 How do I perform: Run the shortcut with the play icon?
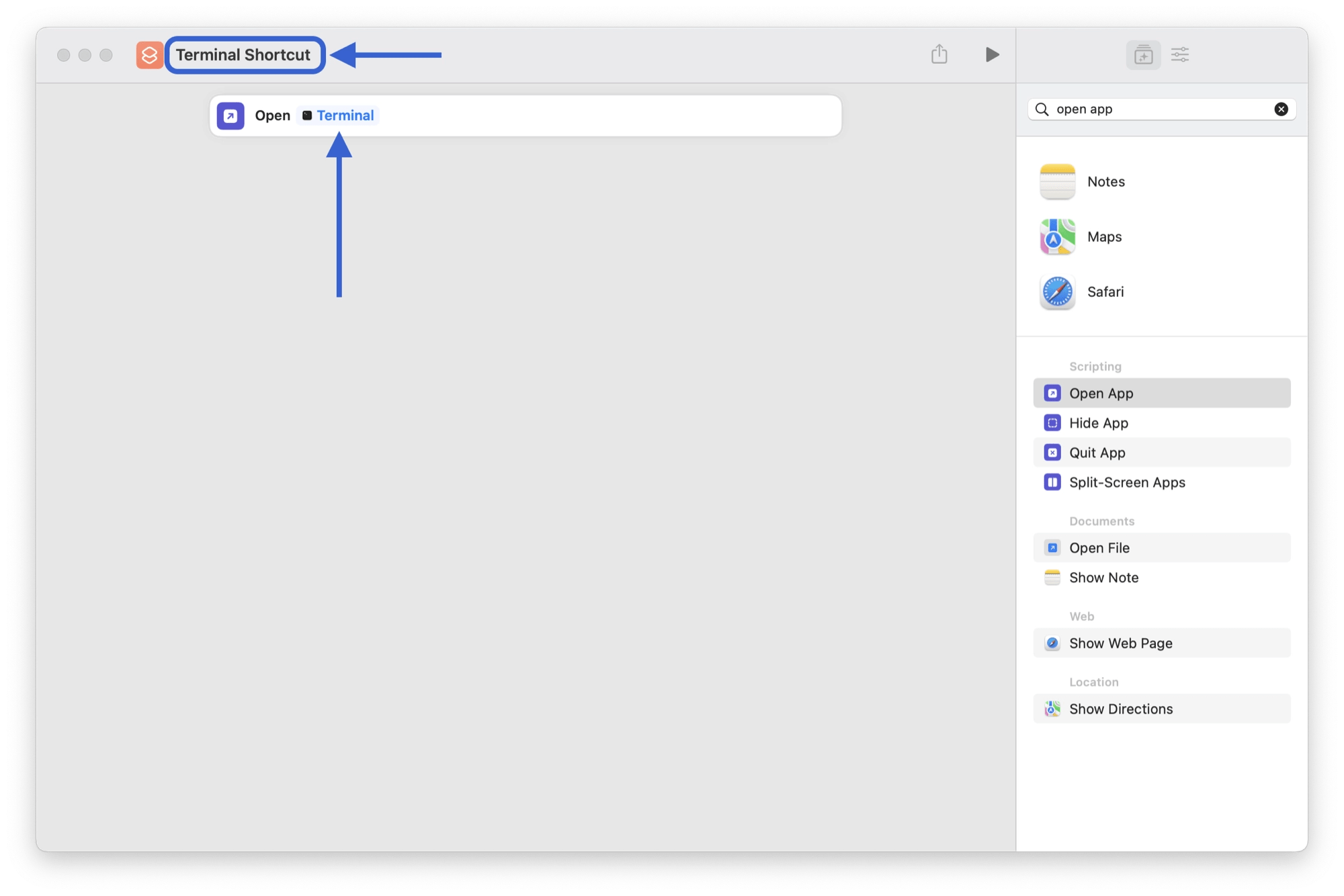(x=992, y=54)
